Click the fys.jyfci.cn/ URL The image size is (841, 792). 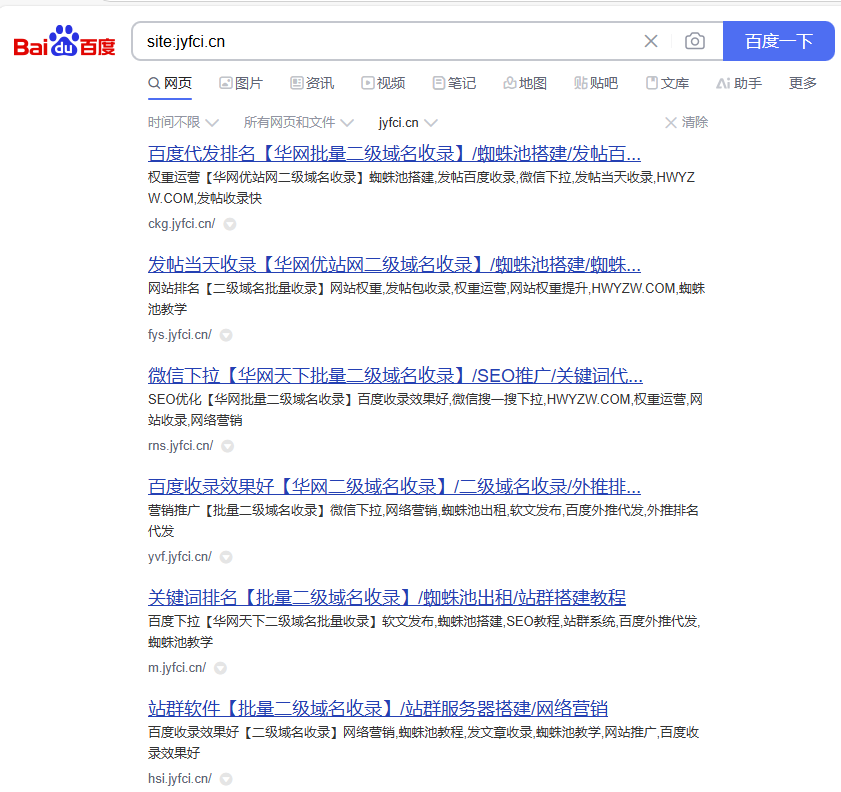click(180, 335)
